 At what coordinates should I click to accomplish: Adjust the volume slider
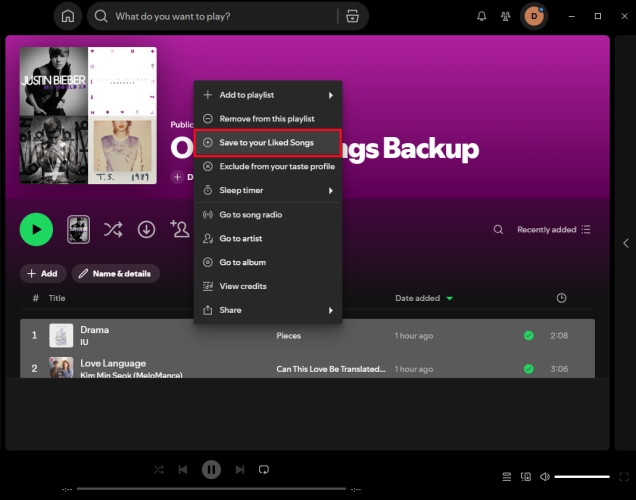point(582,477)
